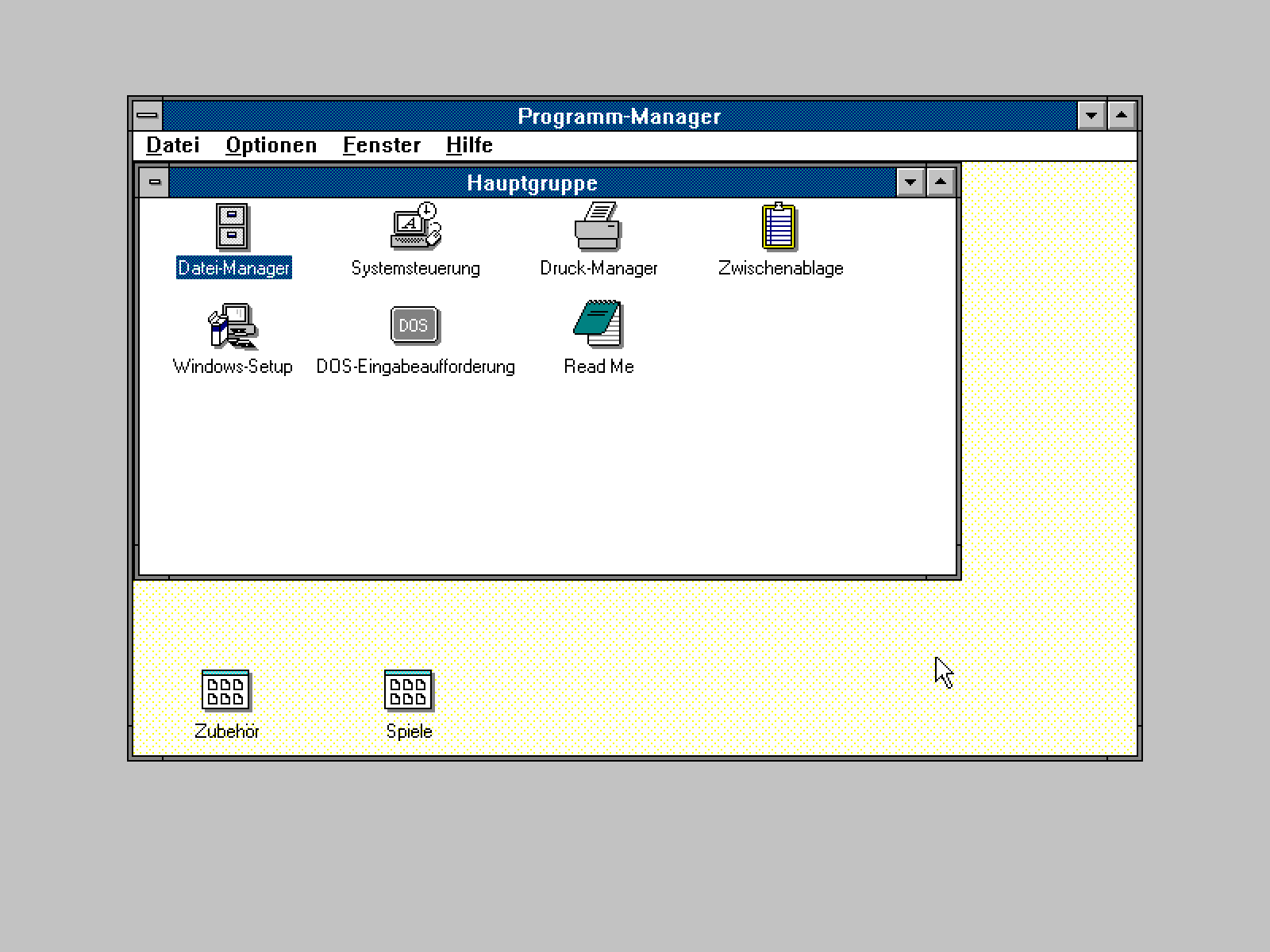The width and height of the screenshot is (1270, 952).
Task: Minimize the Hauptgruppe window with down arrow
Action: point(910,182)
